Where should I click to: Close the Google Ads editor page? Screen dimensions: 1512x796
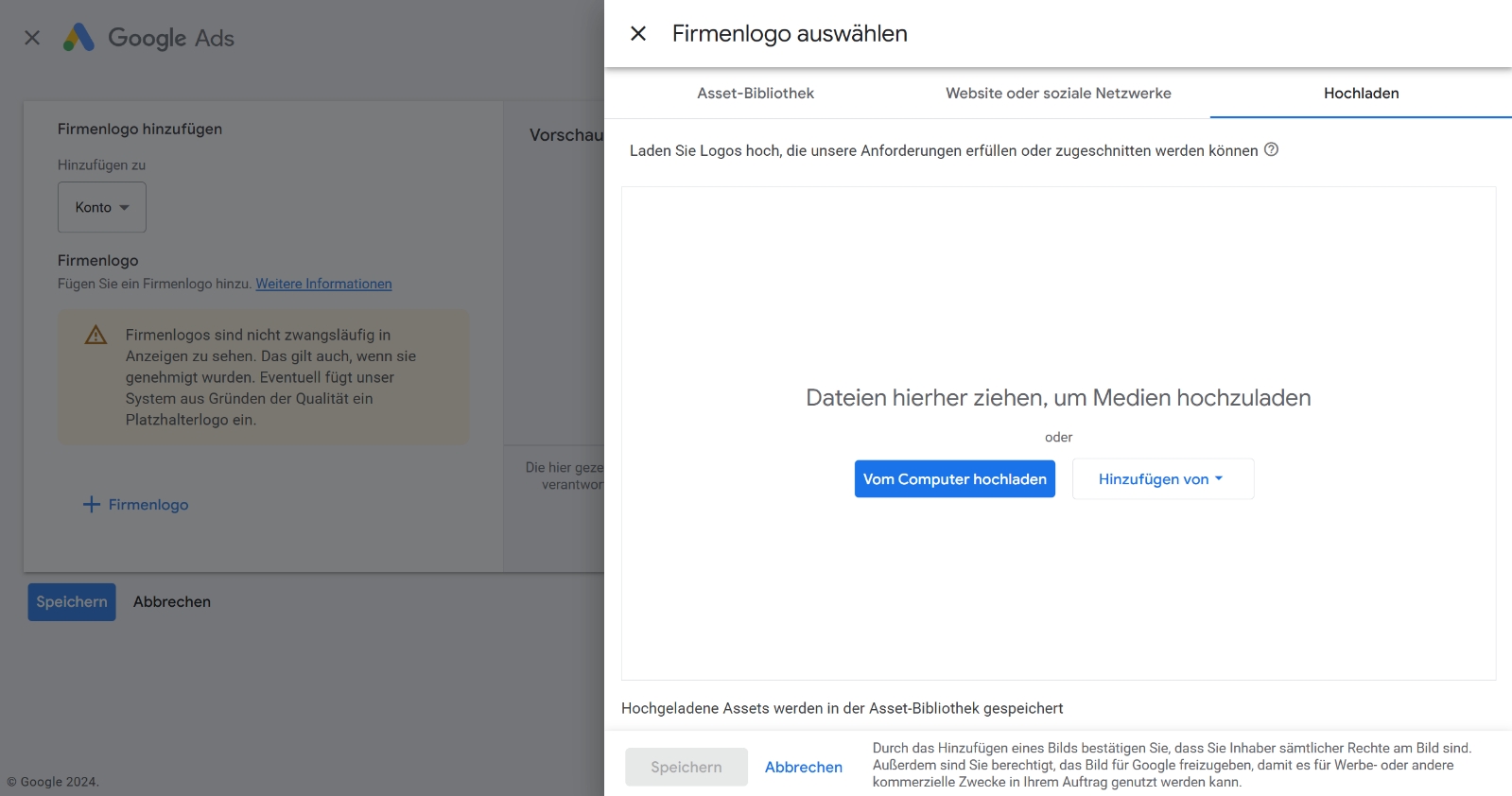tap(32, 38)
